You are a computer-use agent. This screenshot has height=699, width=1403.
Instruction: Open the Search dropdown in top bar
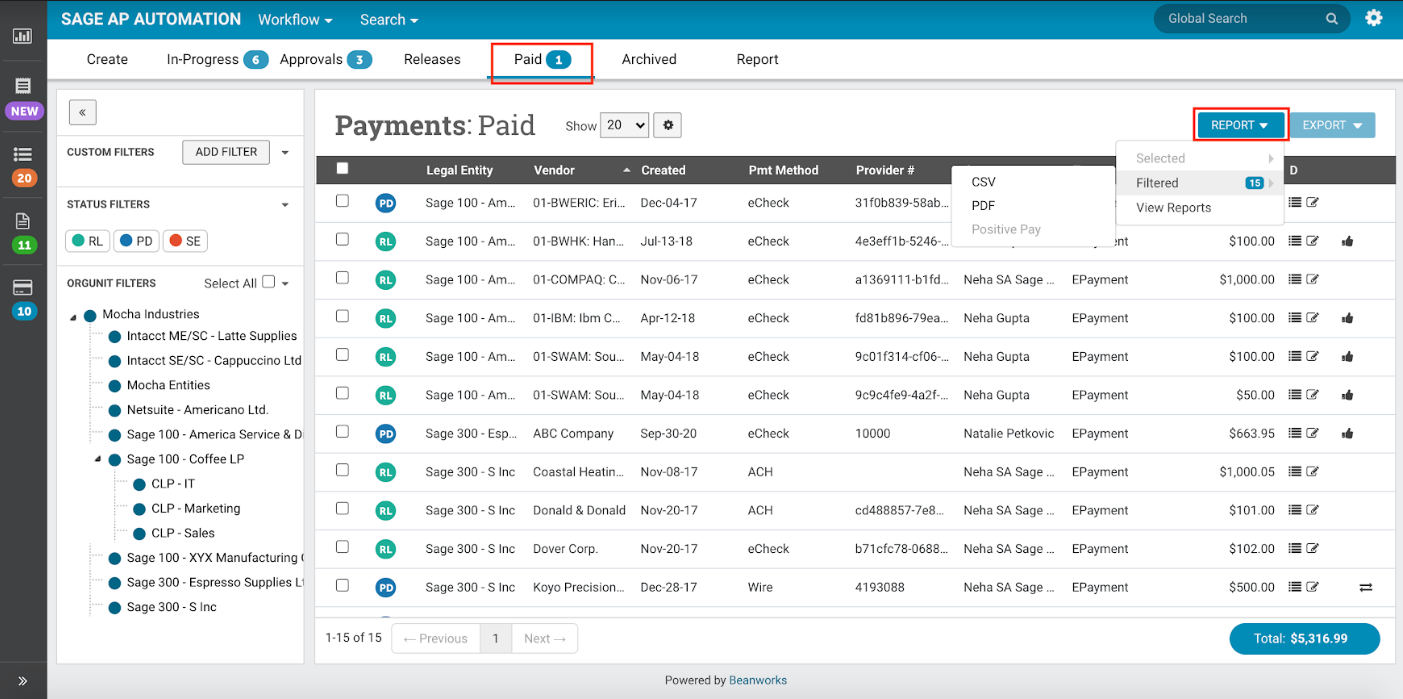coord(389,19)
